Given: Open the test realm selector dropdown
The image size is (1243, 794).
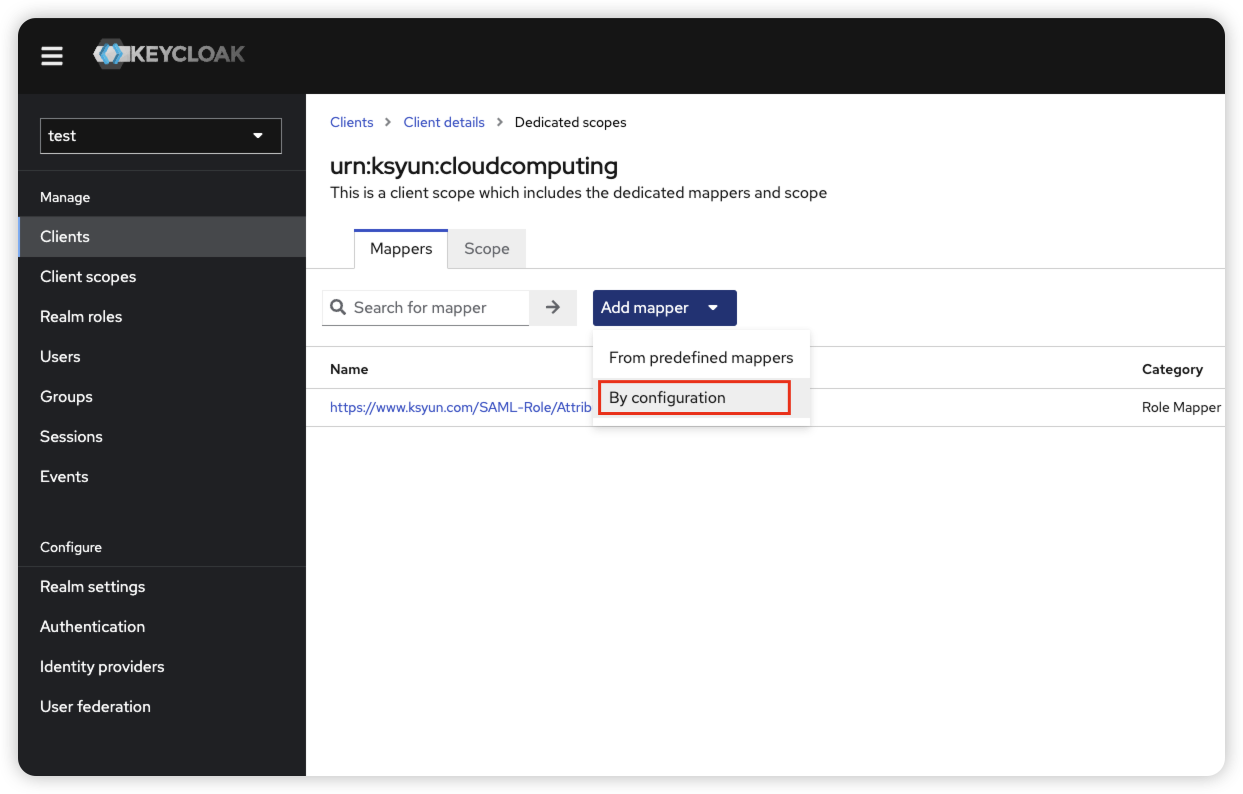Looking at the screenshot, I should tap(161, 136).
